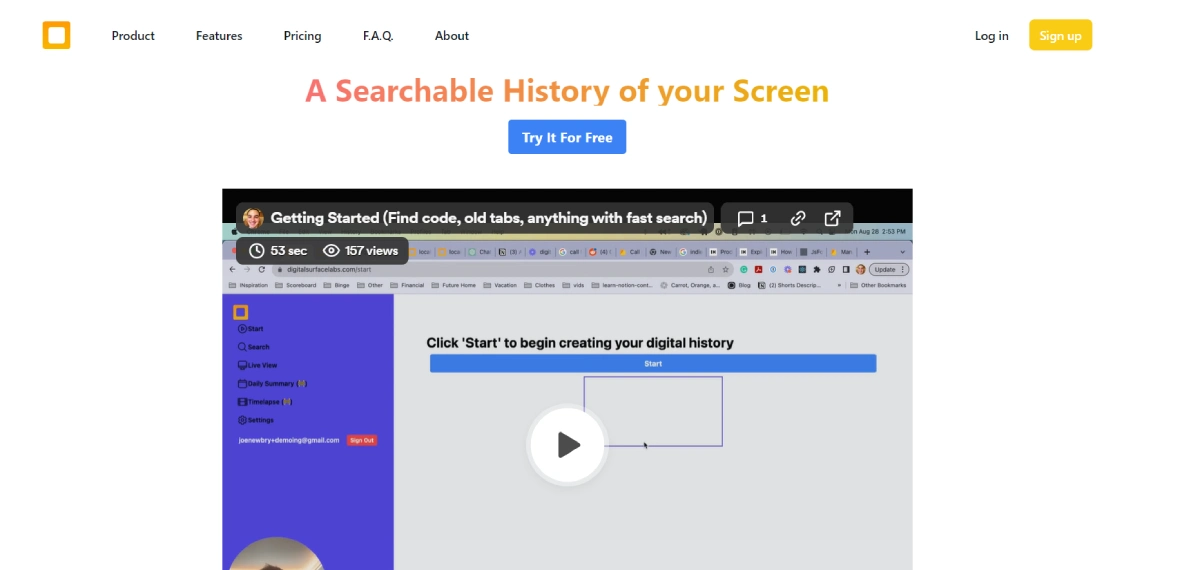Click the Log in link

(x=991, y=36)
